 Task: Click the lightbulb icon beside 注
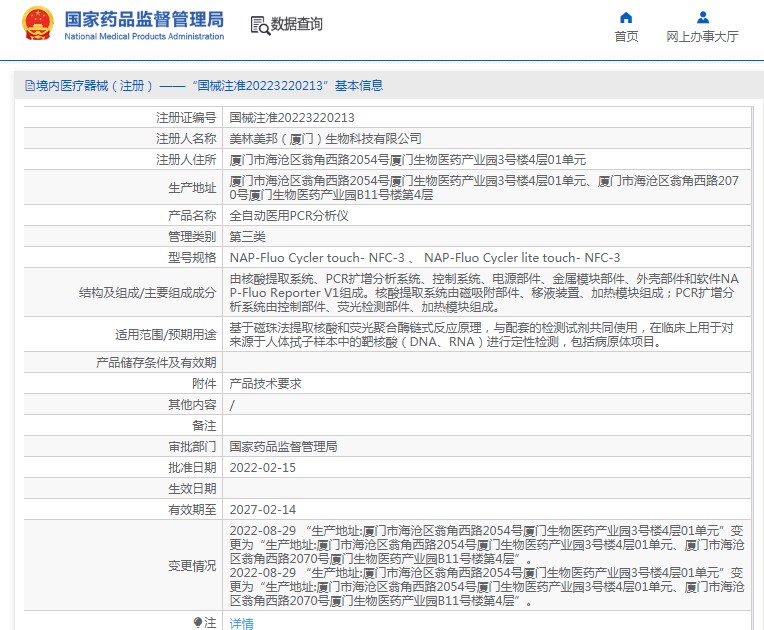pyautogui.click(x=197, y=622)
